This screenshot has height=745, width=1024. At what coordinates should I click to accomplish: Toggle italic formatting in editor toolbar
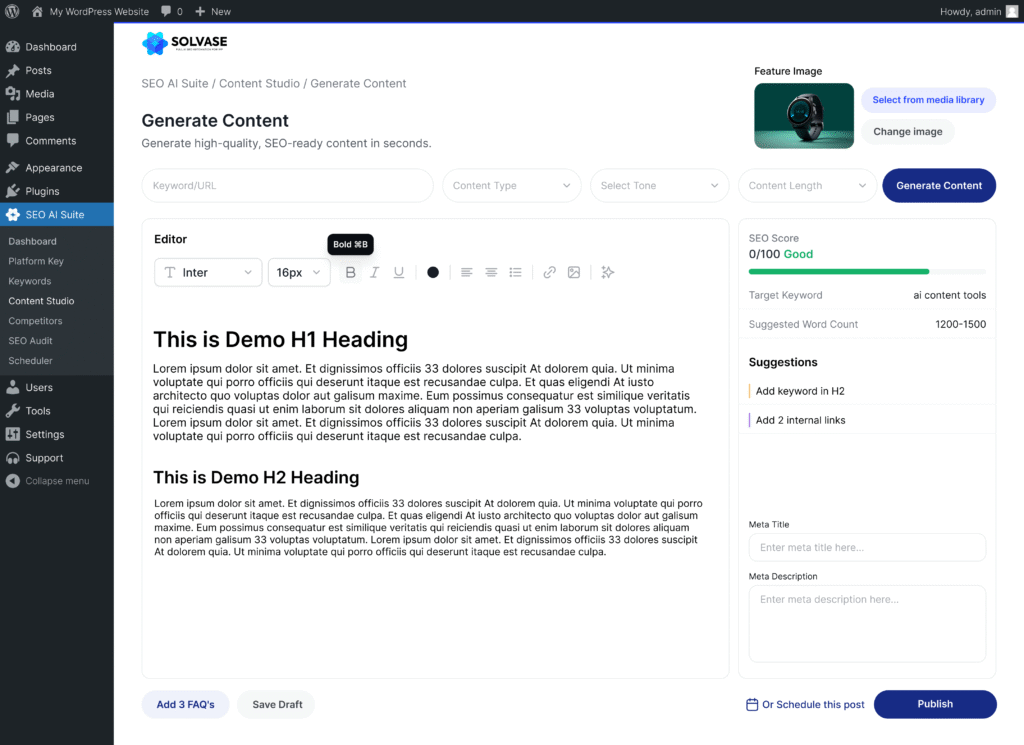(374, 272)
